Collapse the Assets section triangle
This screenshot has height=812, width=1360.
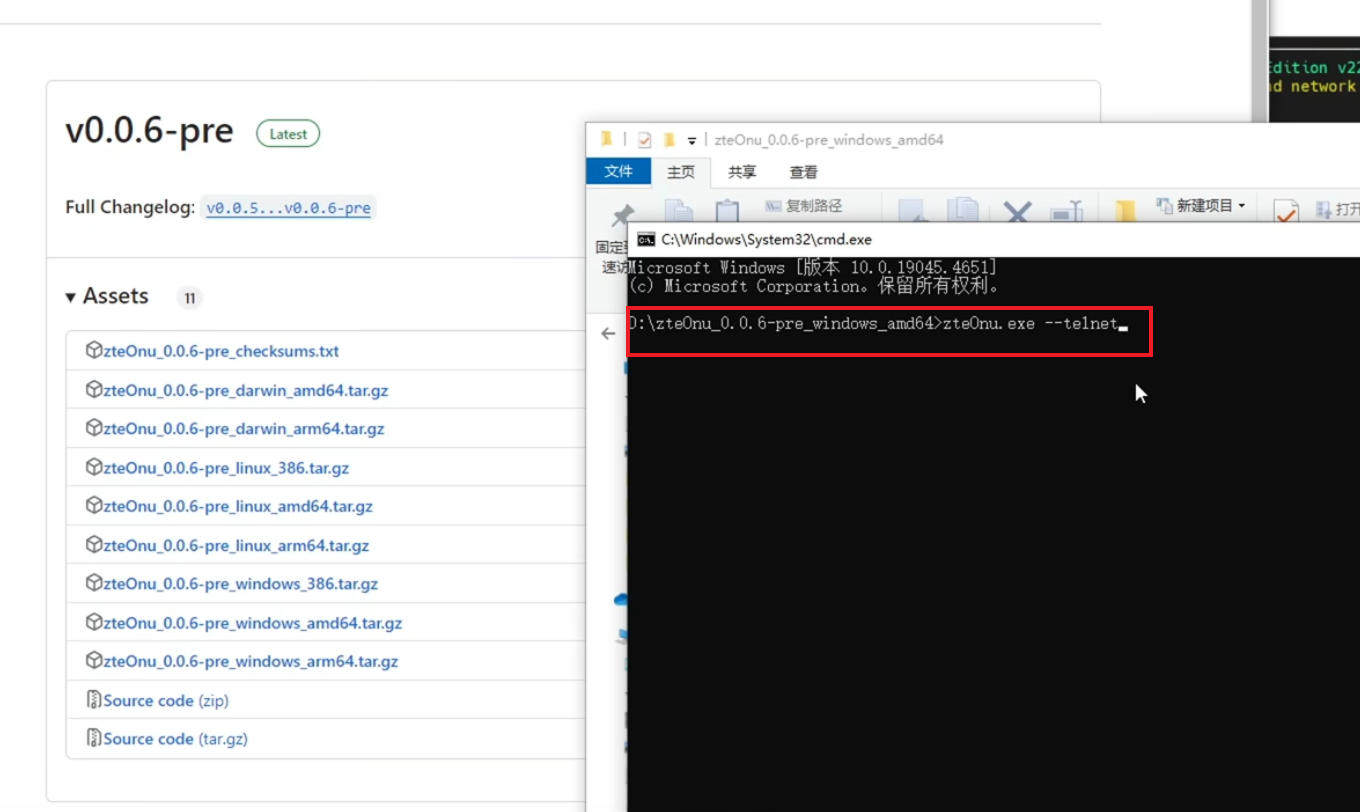[71, 297]
